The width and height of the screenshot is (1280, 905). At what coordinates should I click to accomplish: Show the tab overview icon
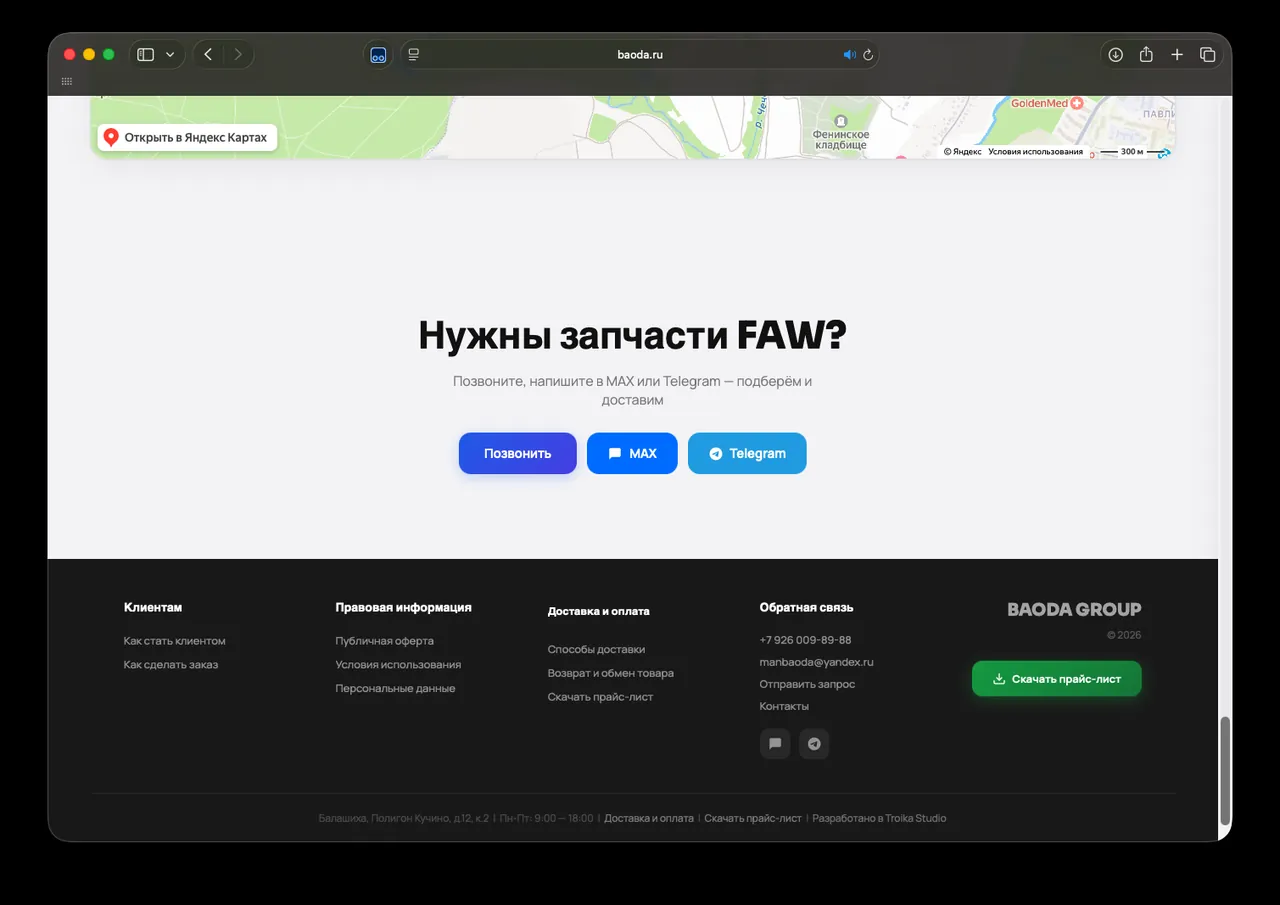click(1207, 54)
